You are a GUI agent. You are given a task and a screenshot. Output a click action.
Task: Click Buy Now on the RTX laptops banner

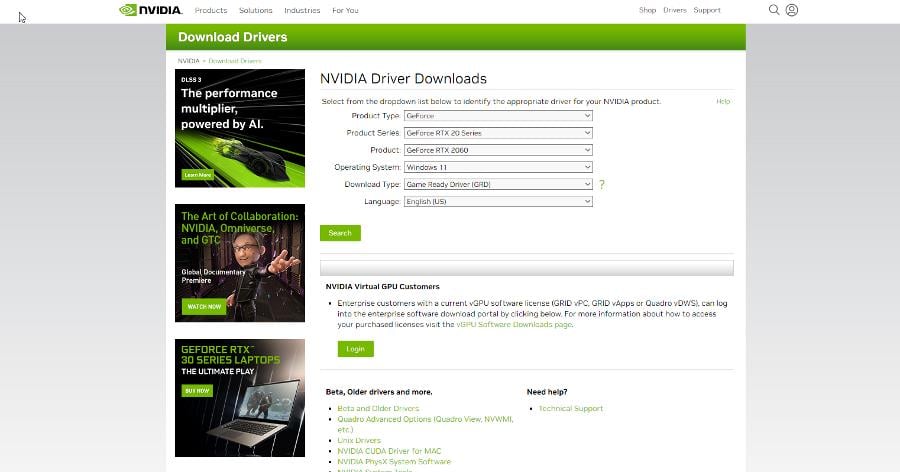(197, 391)
